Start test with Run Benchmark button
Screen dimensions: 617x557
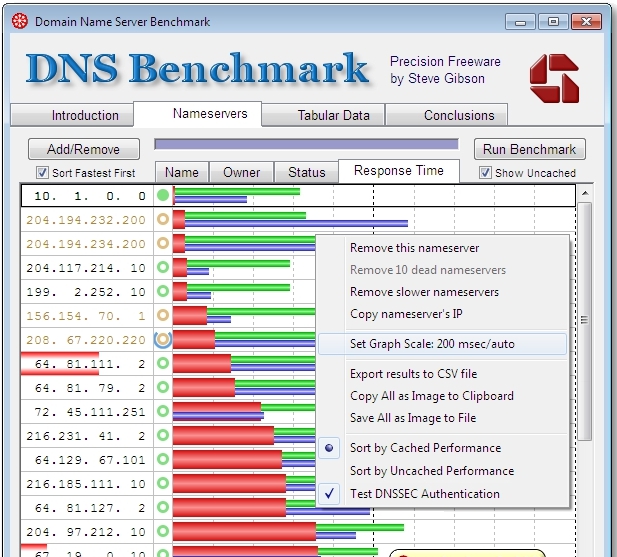click(529, 149)
